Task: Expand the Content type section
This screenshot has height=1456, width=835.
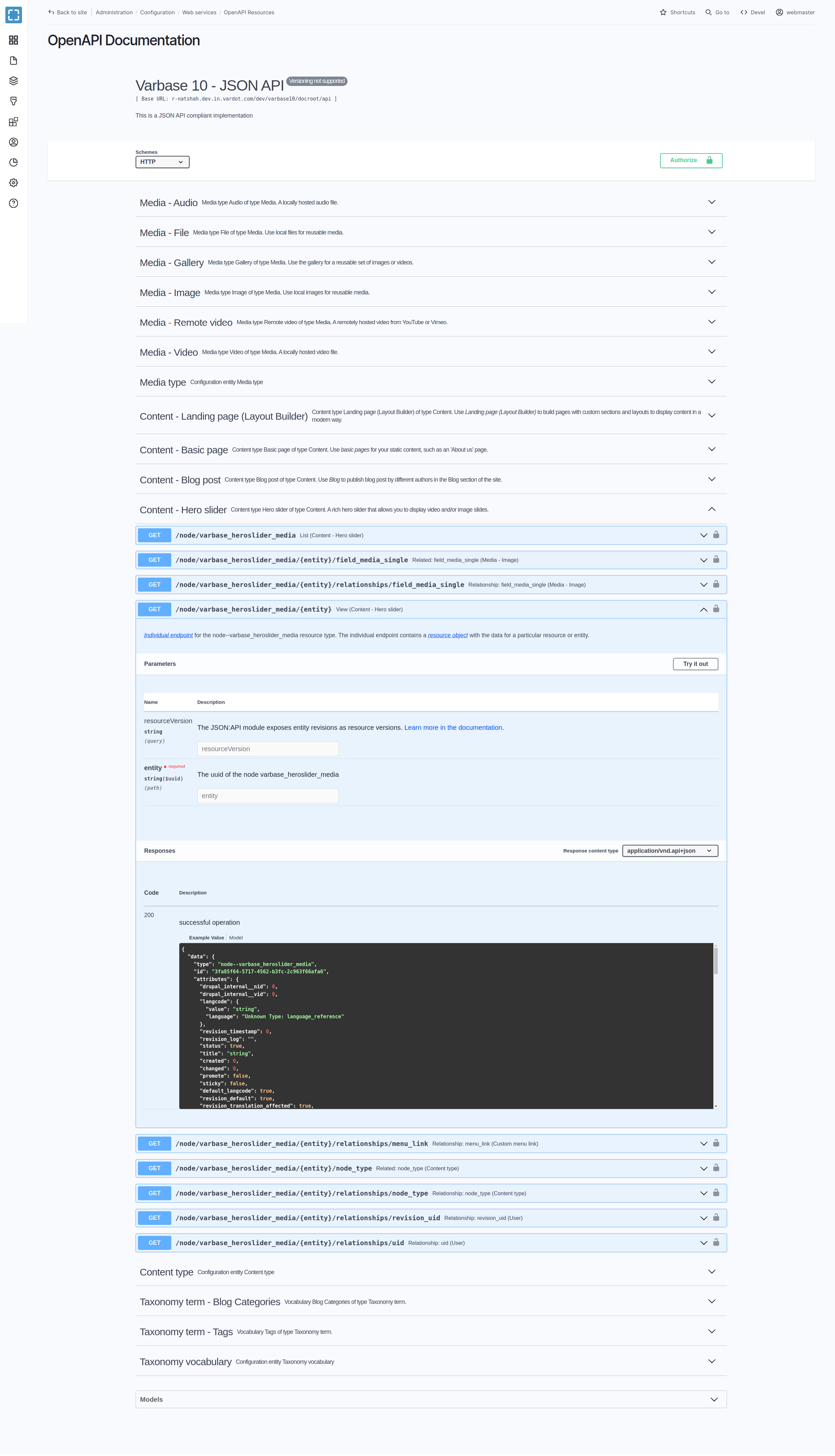Action: click(431, 1272)
